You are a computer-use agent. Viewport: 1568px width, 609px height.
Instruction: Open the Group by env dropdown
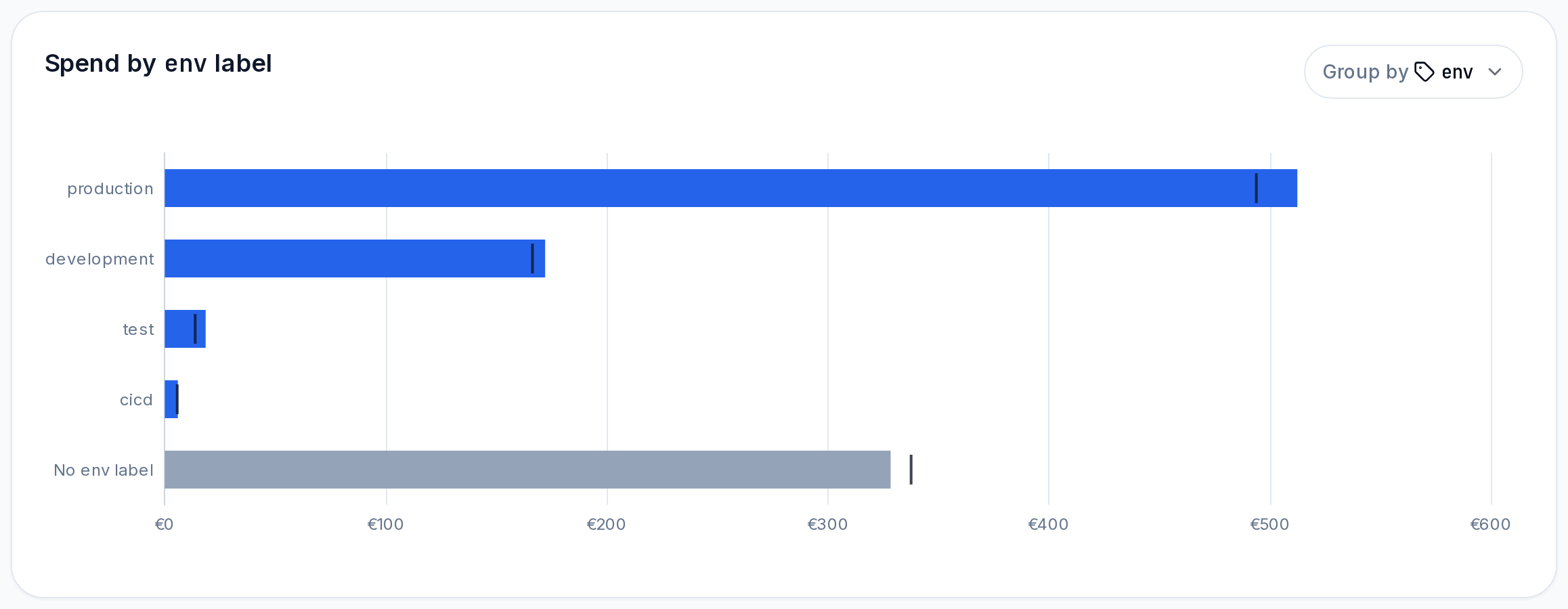click(x=1413, y=72)
